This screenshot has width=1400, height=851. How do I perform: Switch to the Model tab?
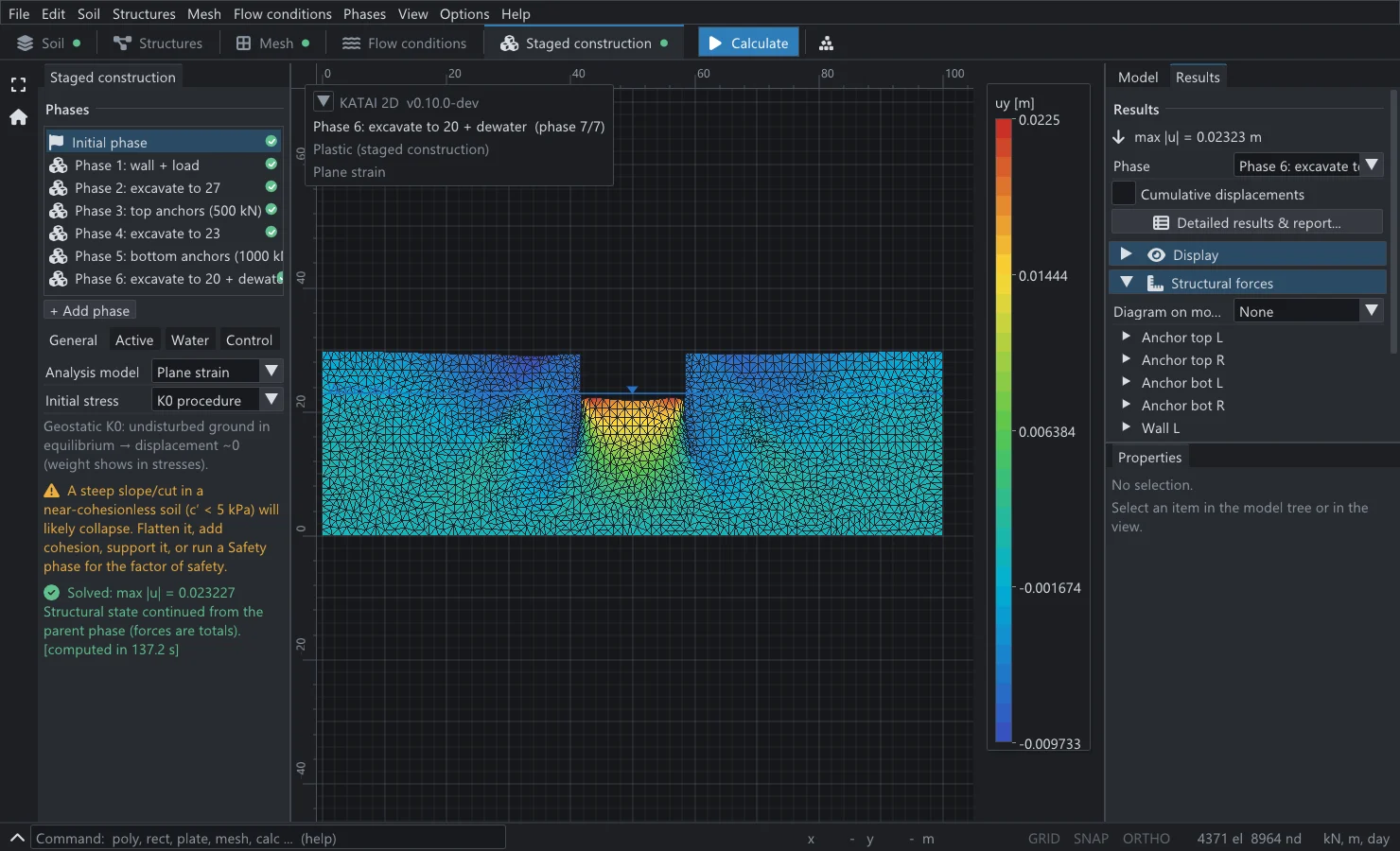point(1137,78)
